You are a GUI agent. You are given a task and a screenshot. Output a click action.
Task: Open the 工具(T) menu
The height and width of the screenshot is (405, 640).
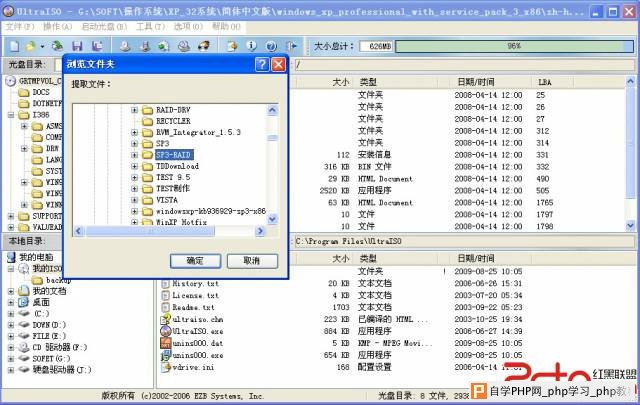tap(151, 27)
